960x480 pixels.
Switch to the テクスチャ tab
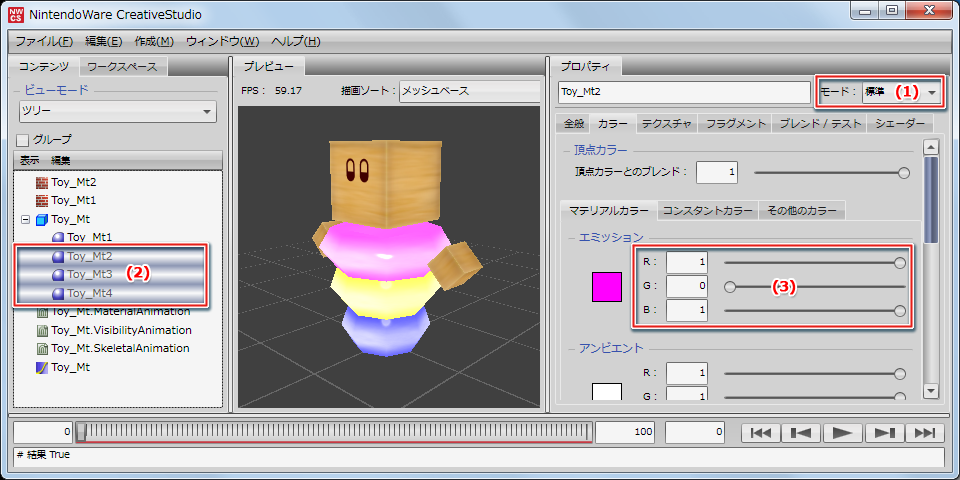[666, 124]
